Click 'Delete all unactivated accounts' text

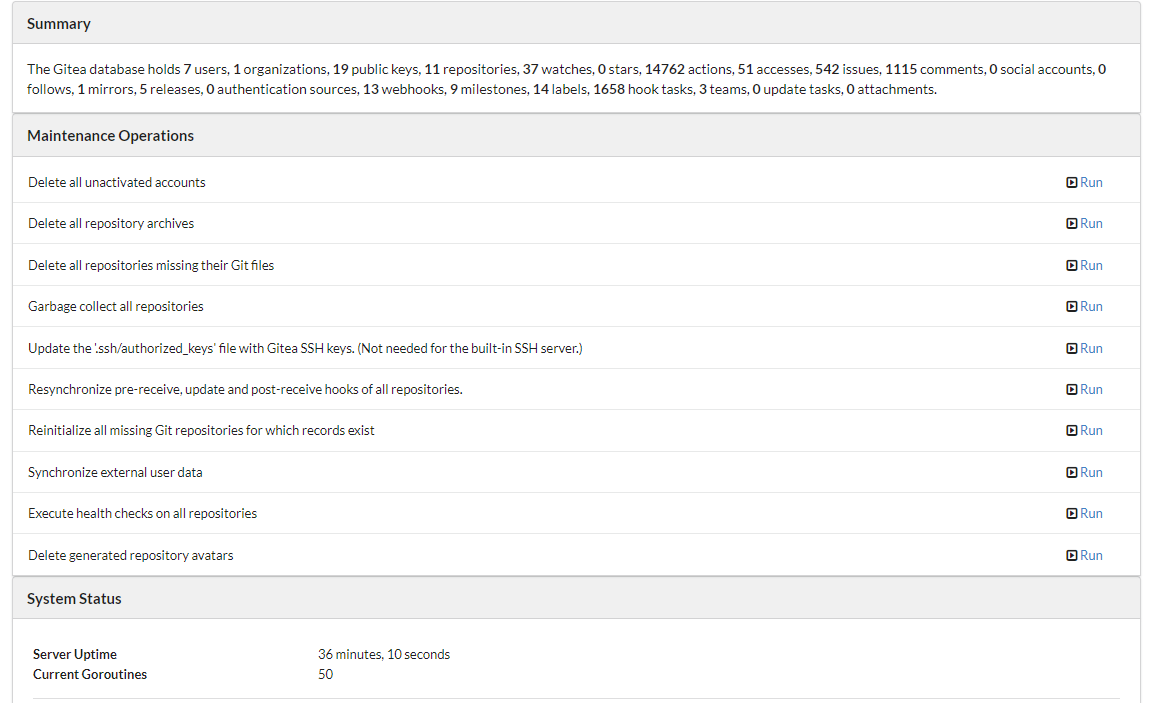(x=116, y=182)
